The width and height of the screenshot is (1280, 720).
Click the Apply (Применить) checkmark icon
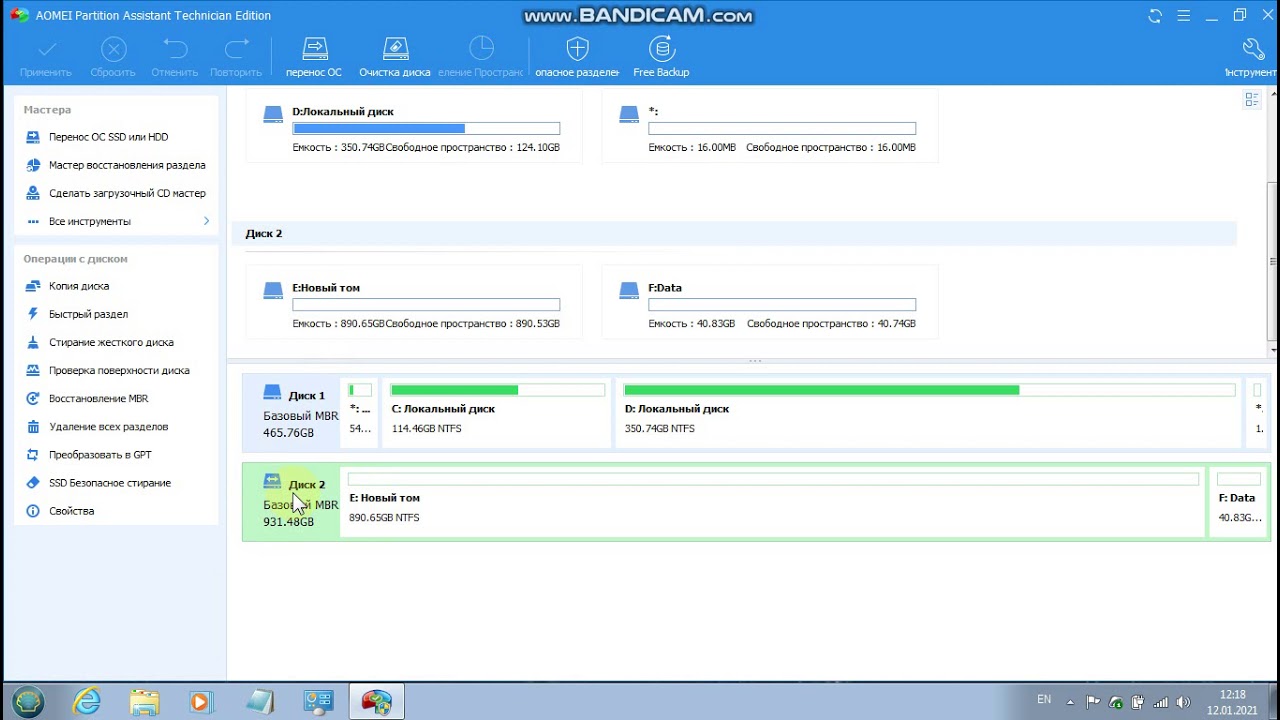click(x=46, y=49)
